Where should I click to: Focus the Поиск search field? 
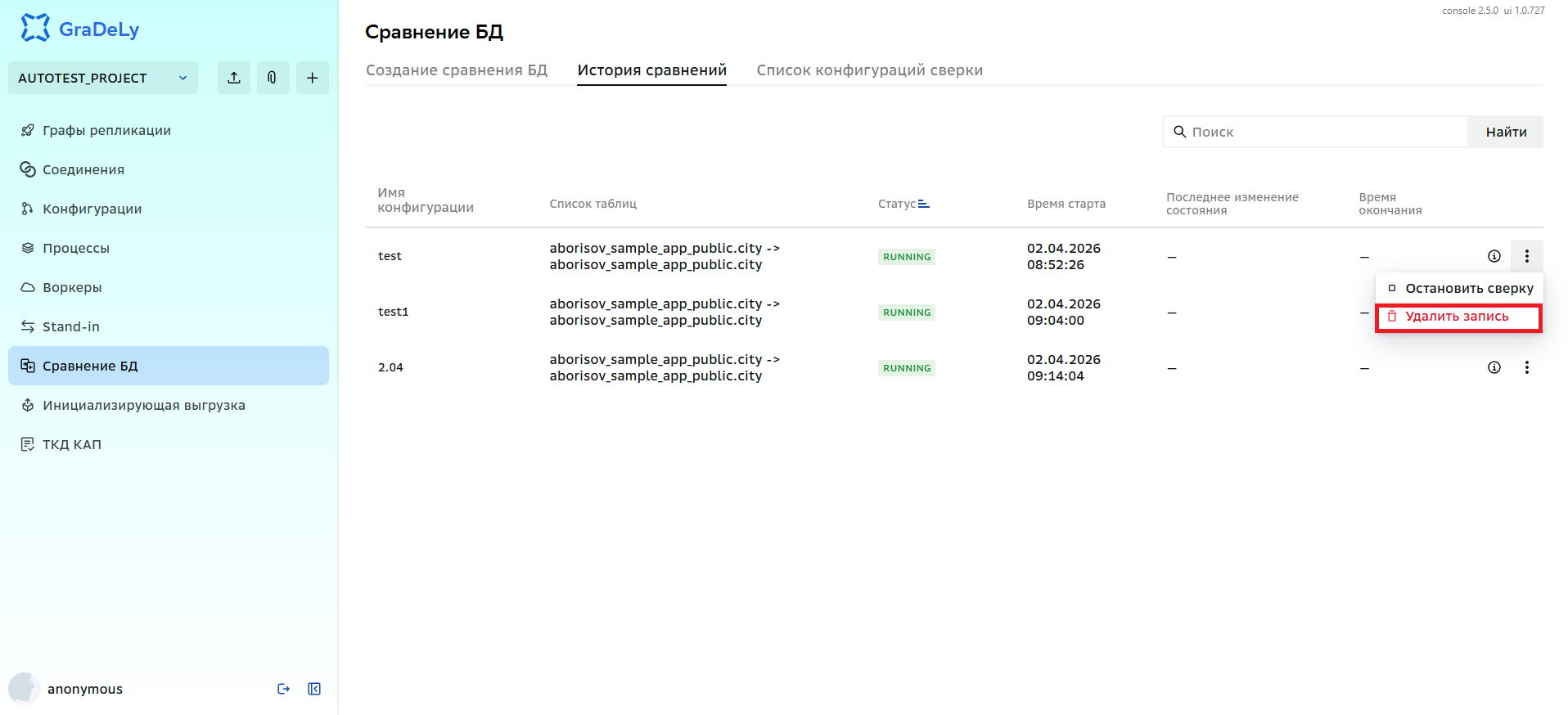(x=1315, y=132)
